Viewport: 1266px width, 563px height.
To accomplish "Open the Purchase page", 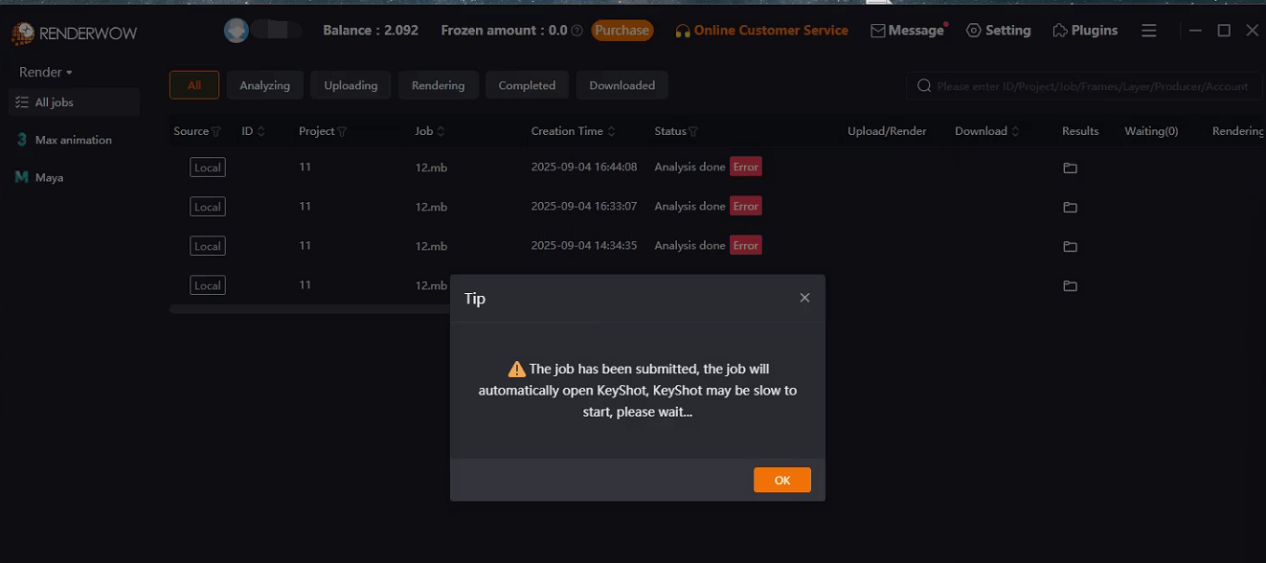I will click(x=622, y=31).
